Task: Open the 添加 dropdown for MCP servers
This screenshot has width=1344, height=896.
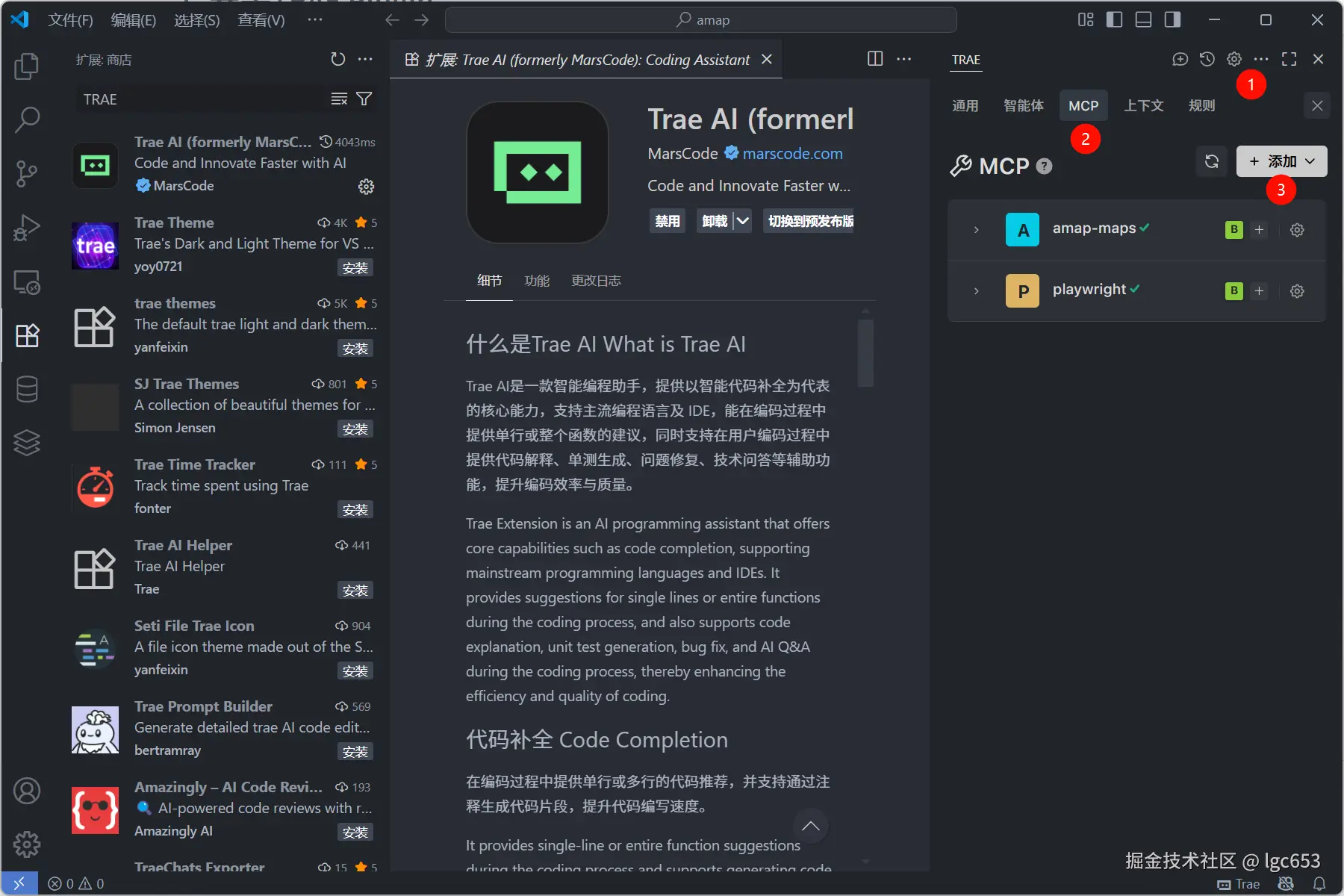Action: [1282, 161]
